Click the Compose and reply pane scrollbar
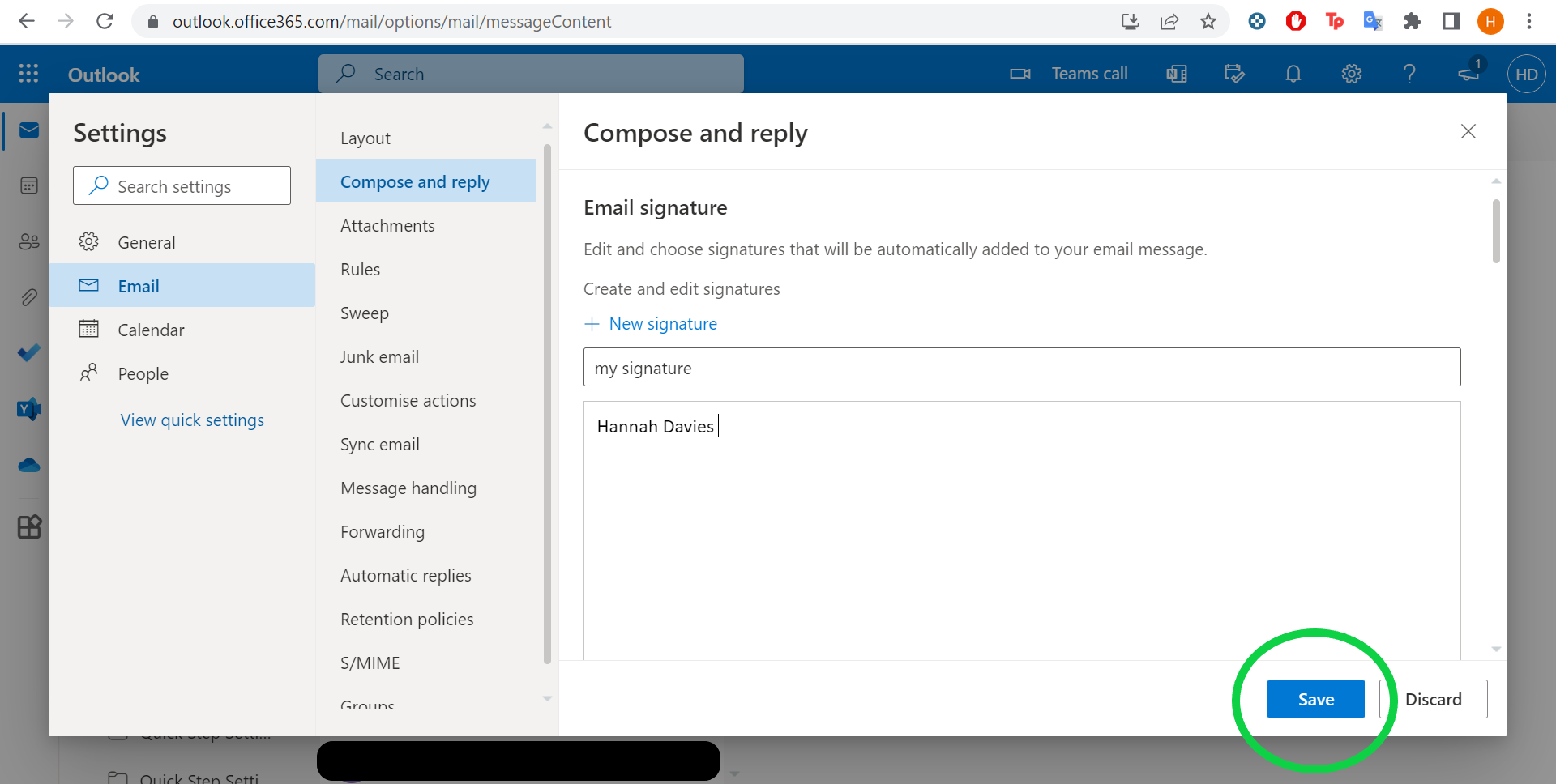Image resolution: width=1556 pixels, height=784 pixels. pyautogui.click(x=1496, y=231)
